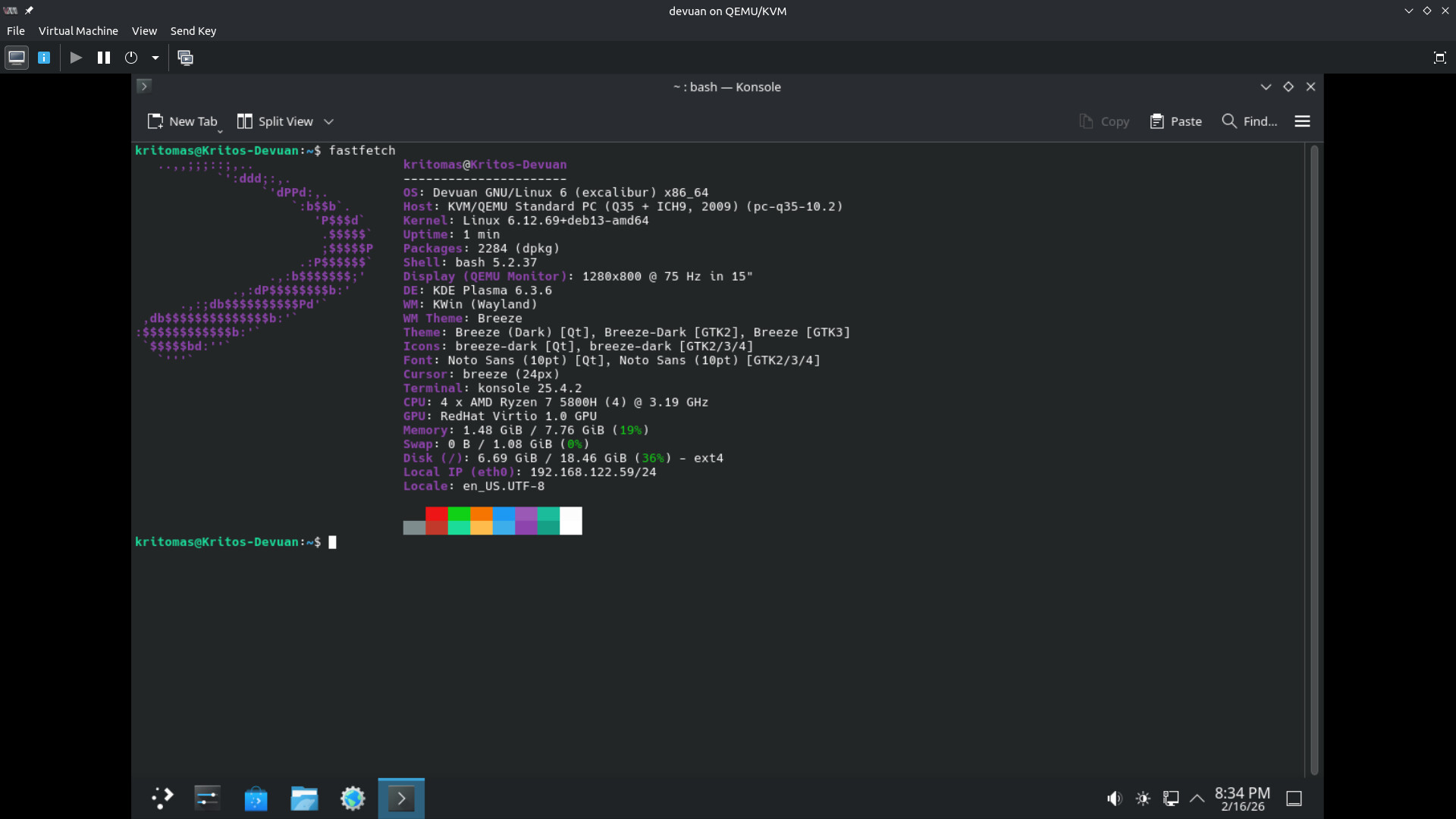Expand the shutdown options dropdown arrow
Image resolution: width=1456 pixels, height=819 pixels.
pos(155,58)
